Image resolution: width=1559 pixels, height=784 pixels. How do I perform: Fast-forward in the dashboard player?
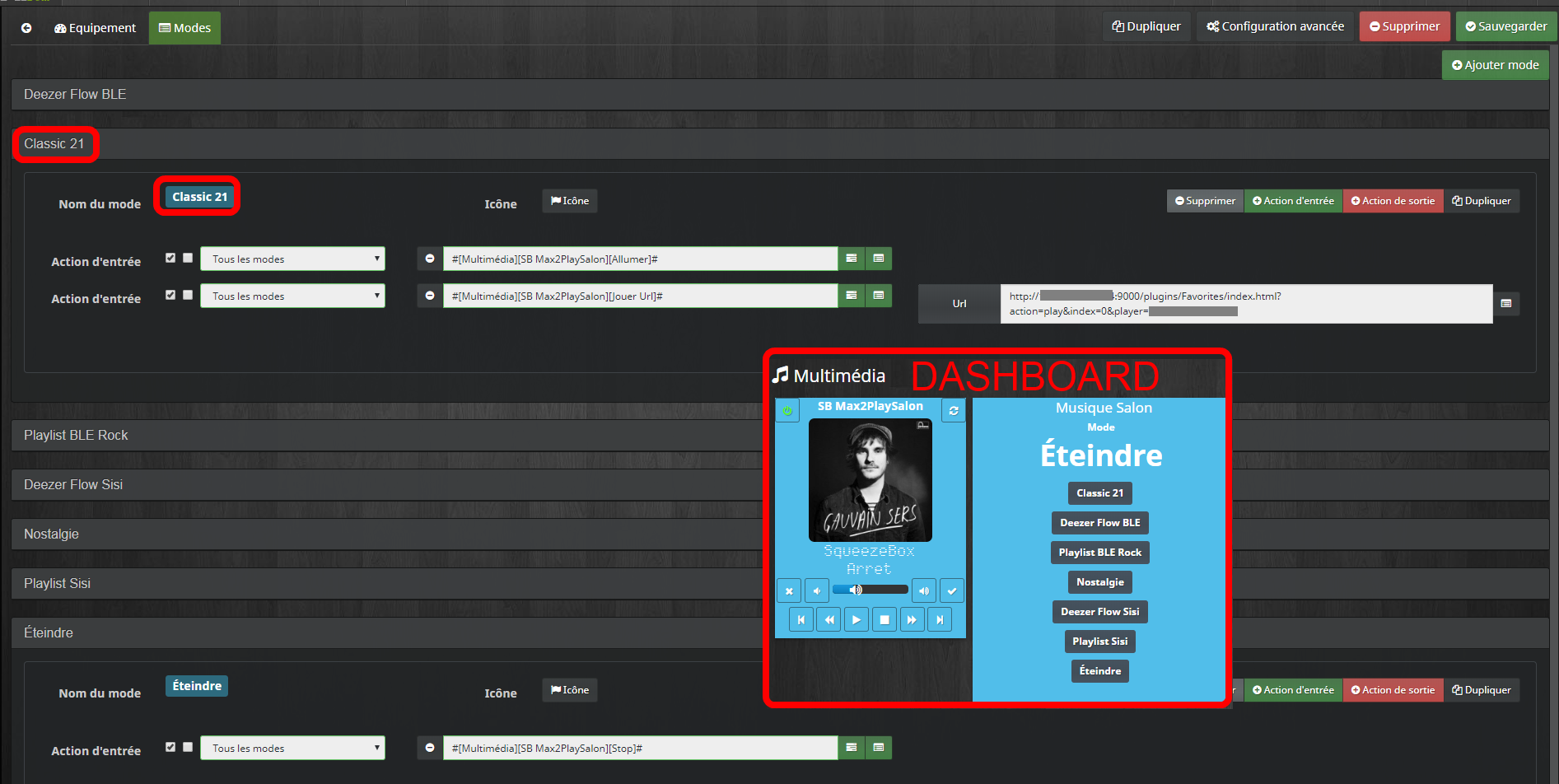pos(912,619)
